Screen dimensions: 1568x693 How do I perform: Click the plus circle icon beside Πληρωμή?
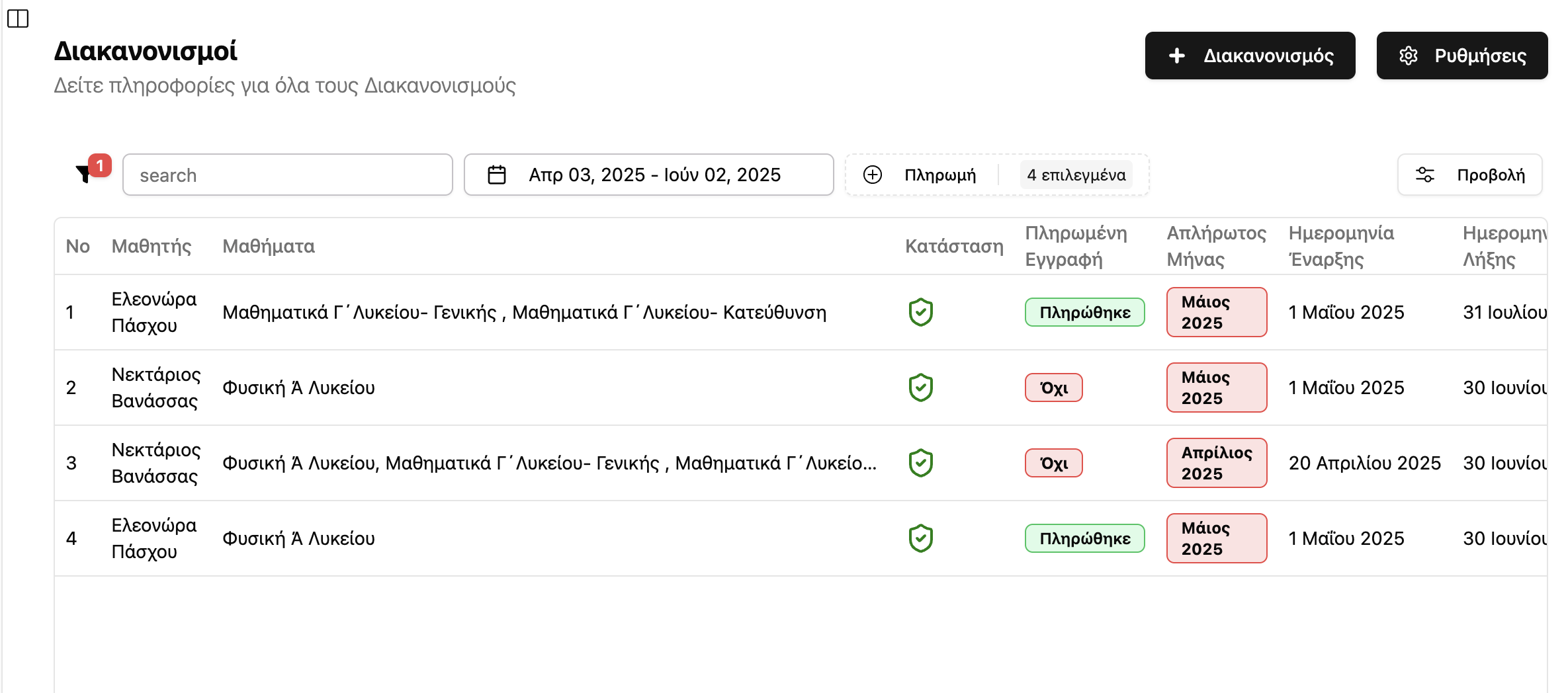(873, 175)
